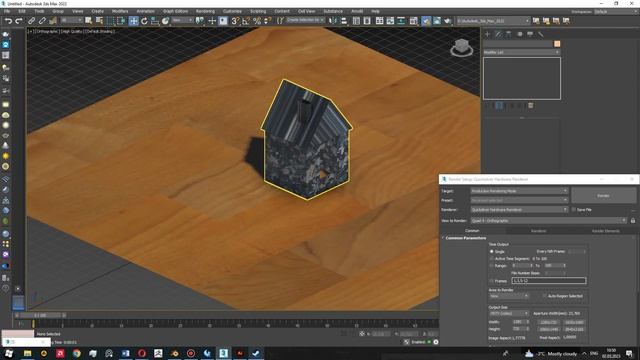640x360 pixels.
Task: Open the Area to Render dropdown
Action: pyautogui.click(x=509, y=296)
